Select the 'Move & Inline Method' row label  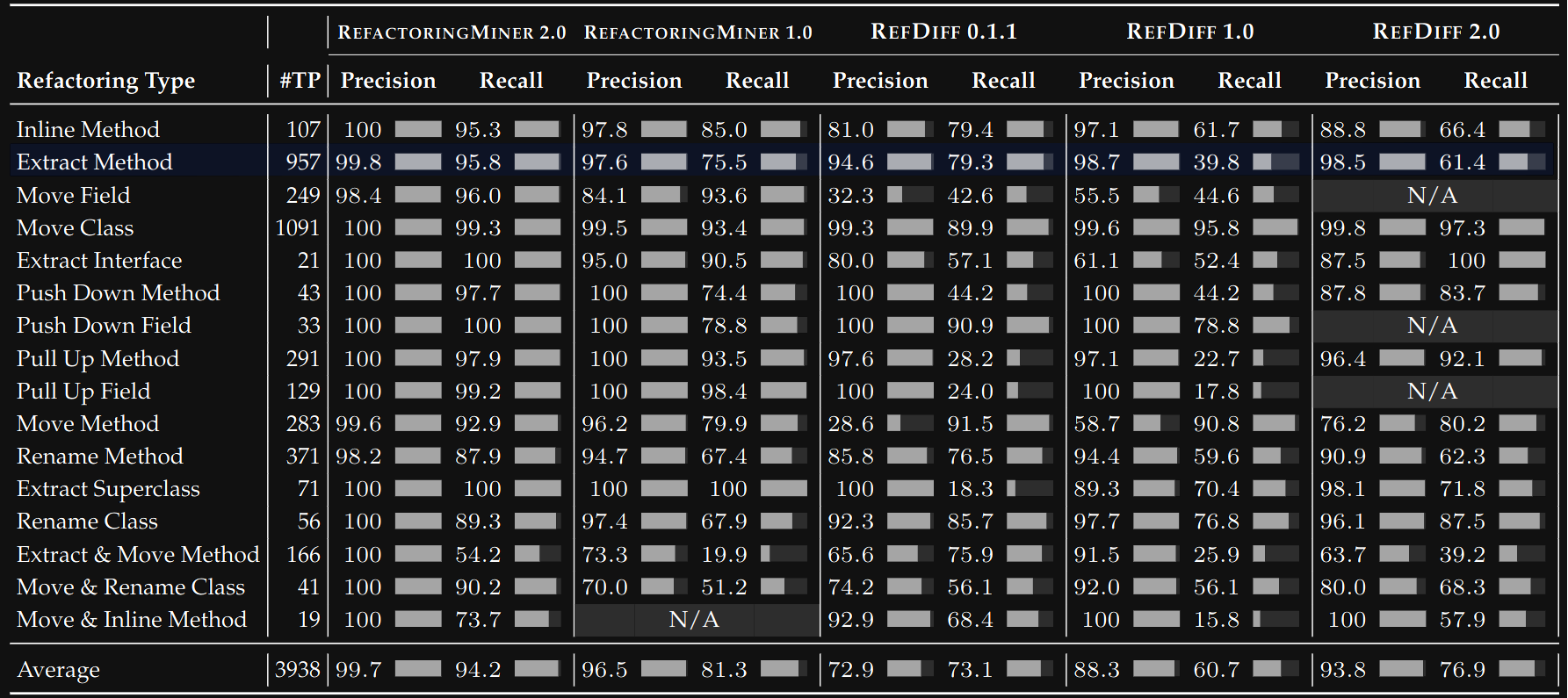(132, 620)
